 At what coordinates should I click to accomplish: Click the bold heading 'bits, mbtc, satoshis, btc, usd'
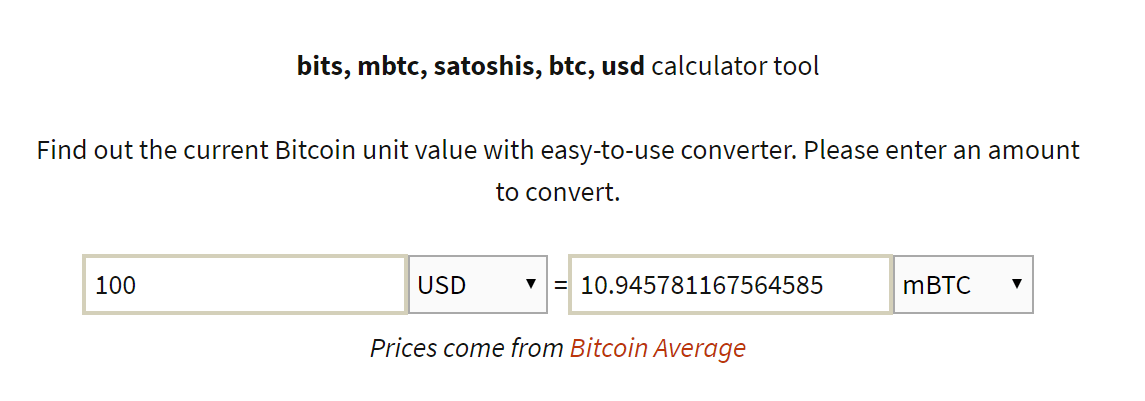tap(470, 66)
